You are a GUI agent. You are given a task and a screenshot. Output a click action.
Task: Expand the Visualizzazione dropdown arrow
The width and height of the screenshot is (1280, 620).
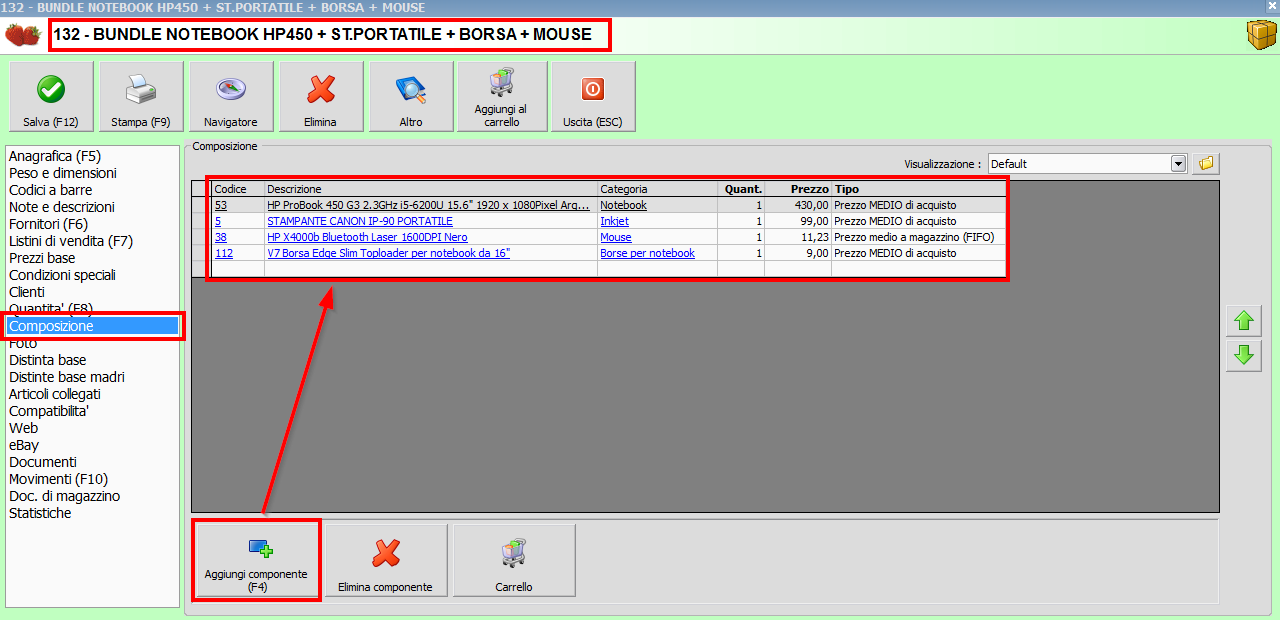(1178, 163)
